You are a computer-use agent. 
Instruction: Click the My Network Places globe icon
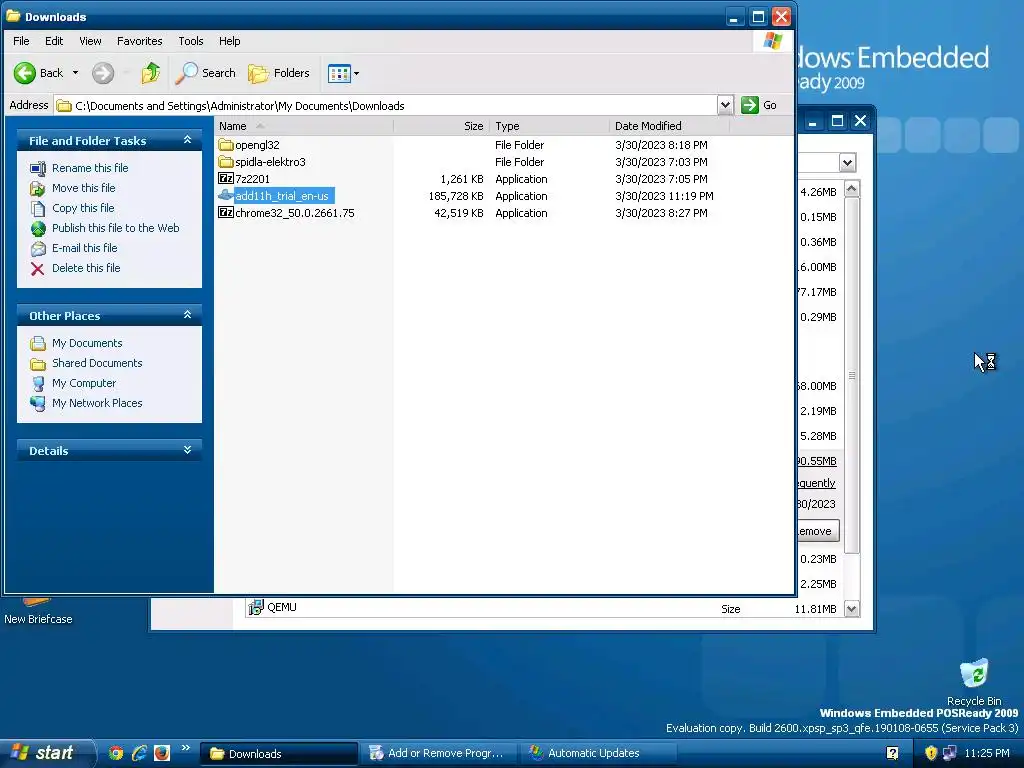tap(38, 404)
